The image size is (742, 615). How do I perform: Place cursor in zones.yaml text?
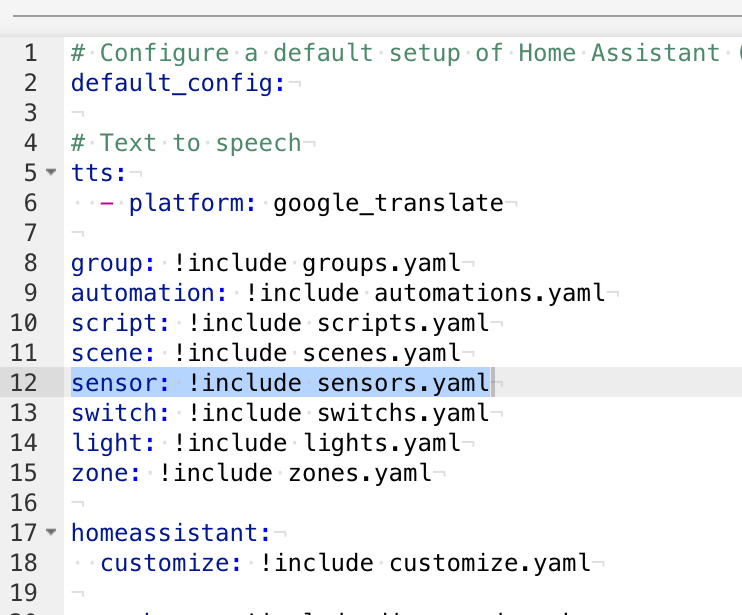click(360, 473)
